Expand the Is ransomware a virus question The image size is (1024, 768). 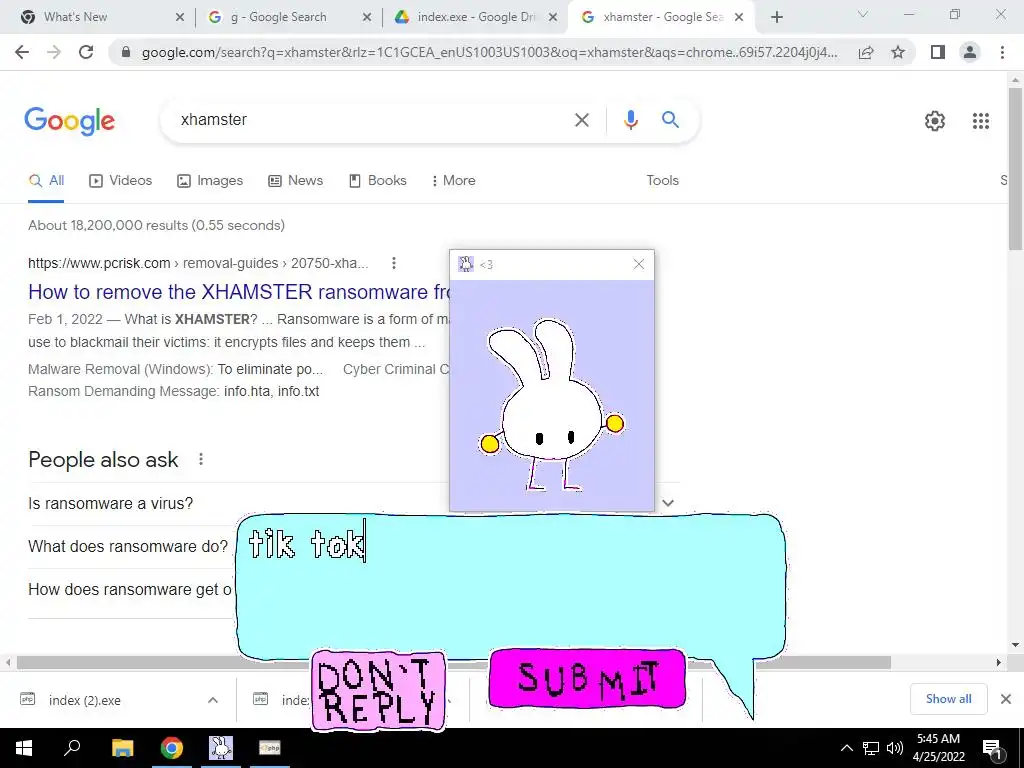point(354,504)
